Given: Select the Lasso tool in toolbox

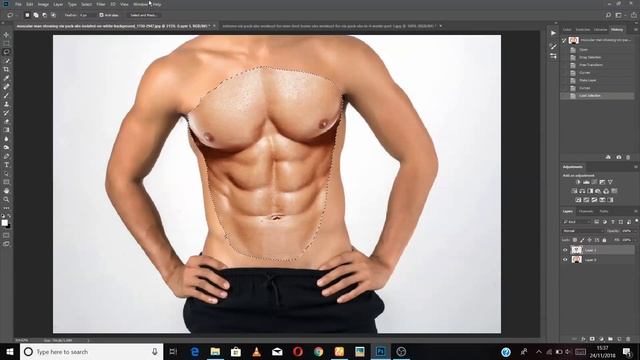Looking at the screenshot, I should [6, 52].
